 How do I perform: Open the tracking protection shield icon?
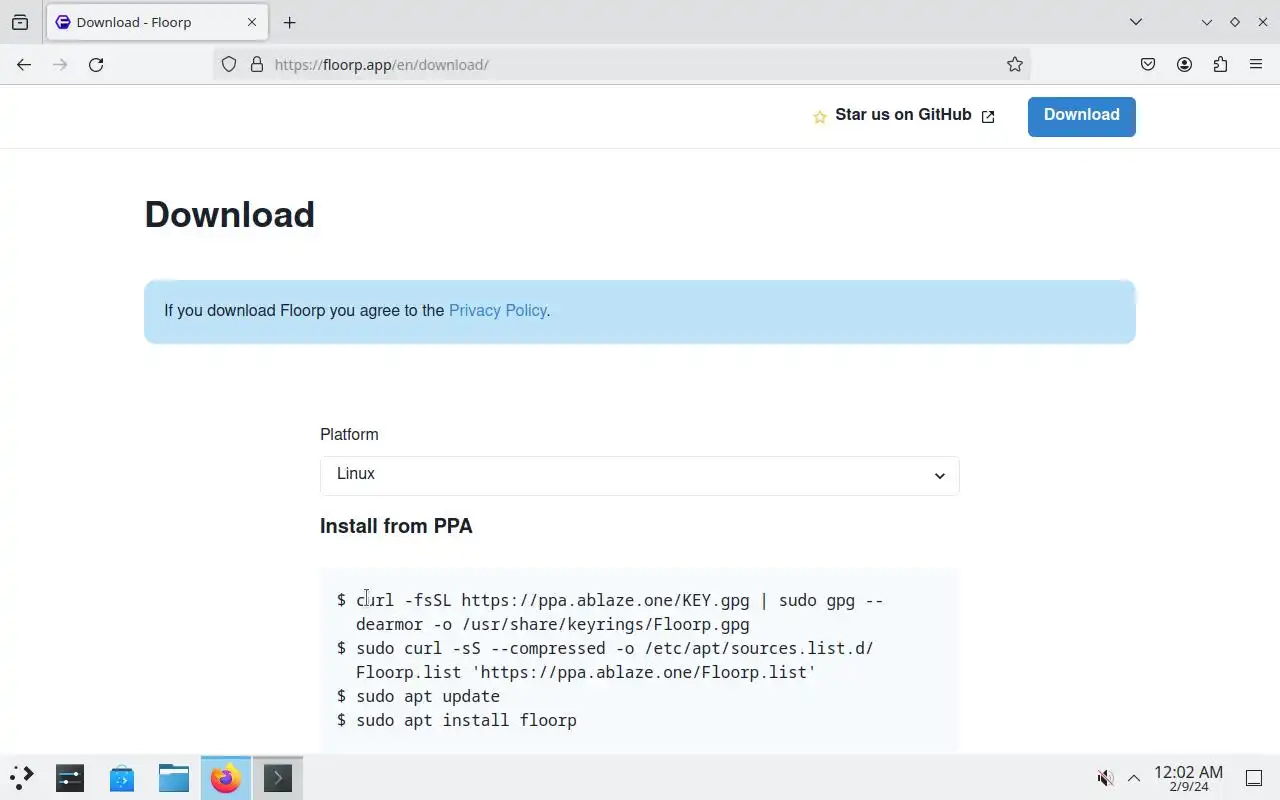pos(229,64)
